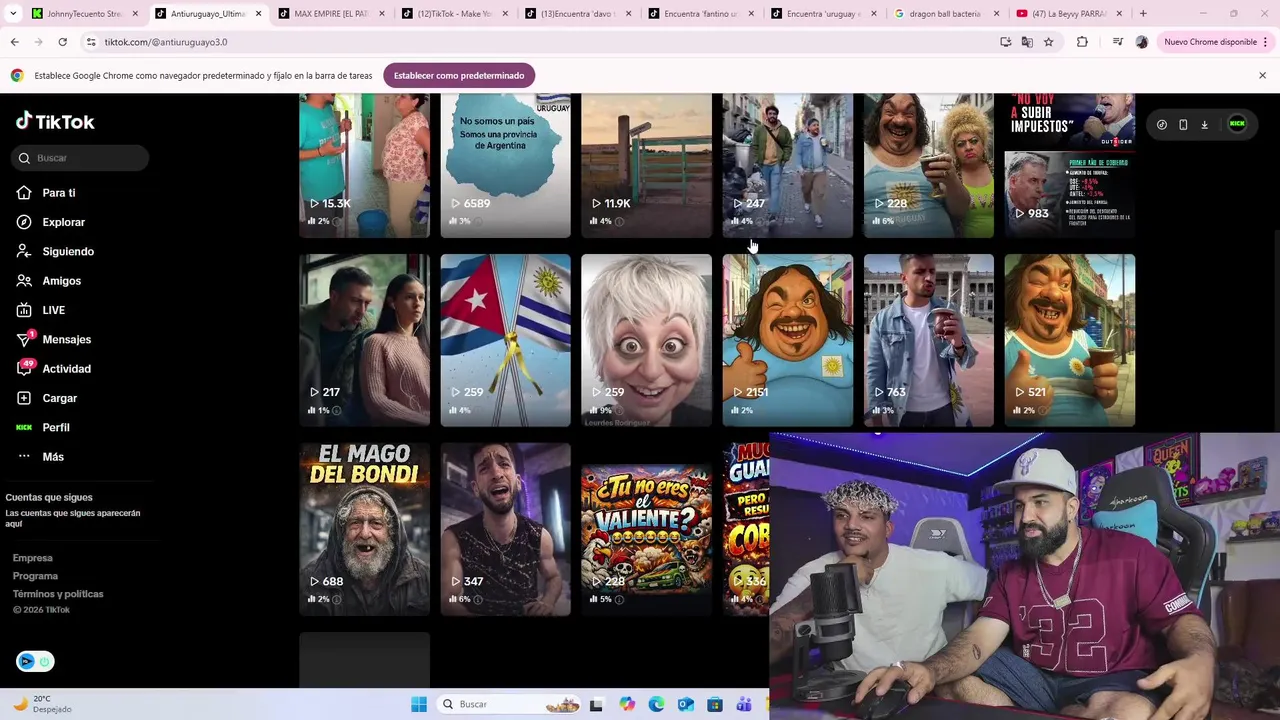
Task: Open Chrome media controls icon
Action: pyautogui.click(x=1117, y=42)
